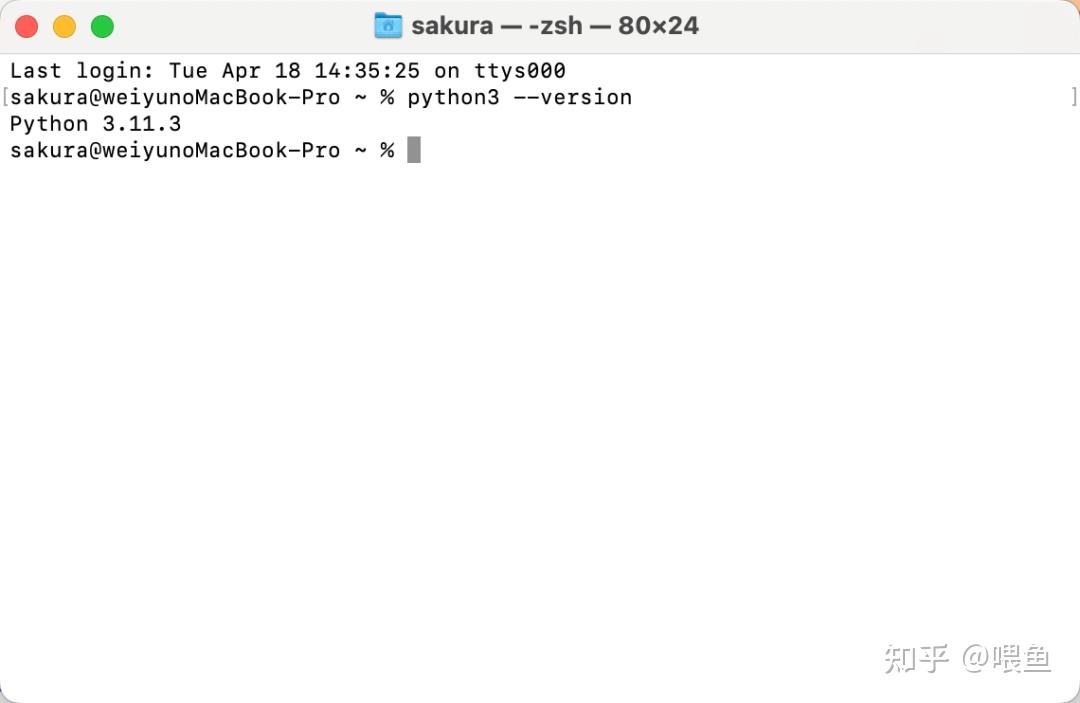Click the gray block cursor at the prompt

414,150
